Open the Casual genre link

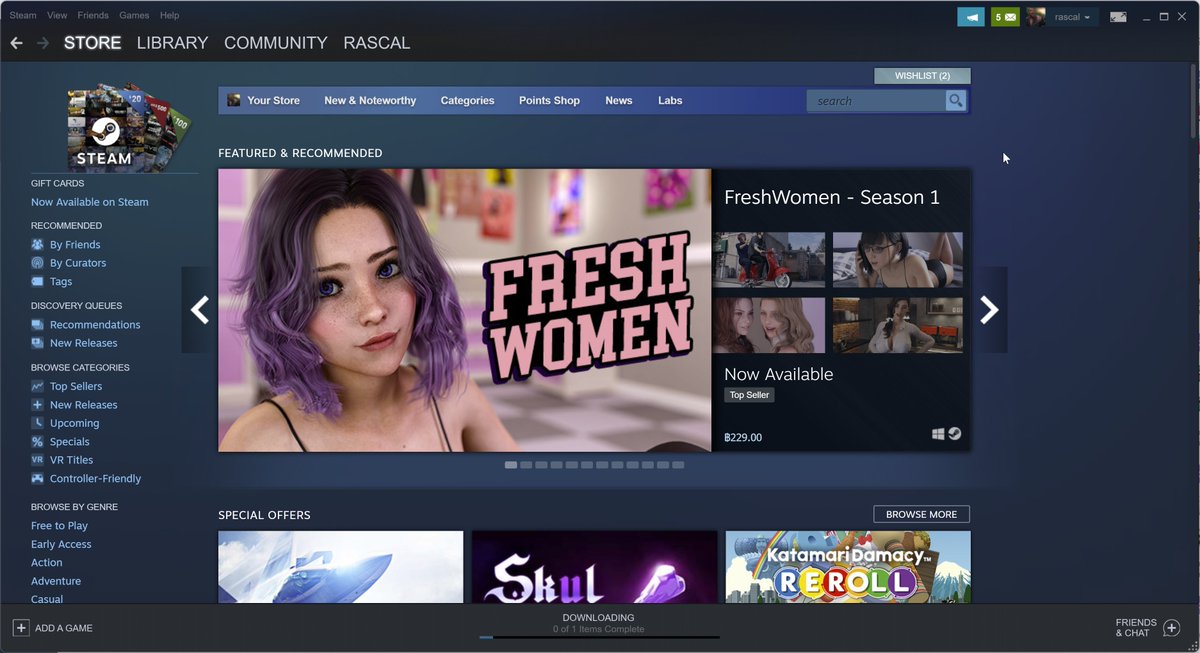(x=47, y=599)
